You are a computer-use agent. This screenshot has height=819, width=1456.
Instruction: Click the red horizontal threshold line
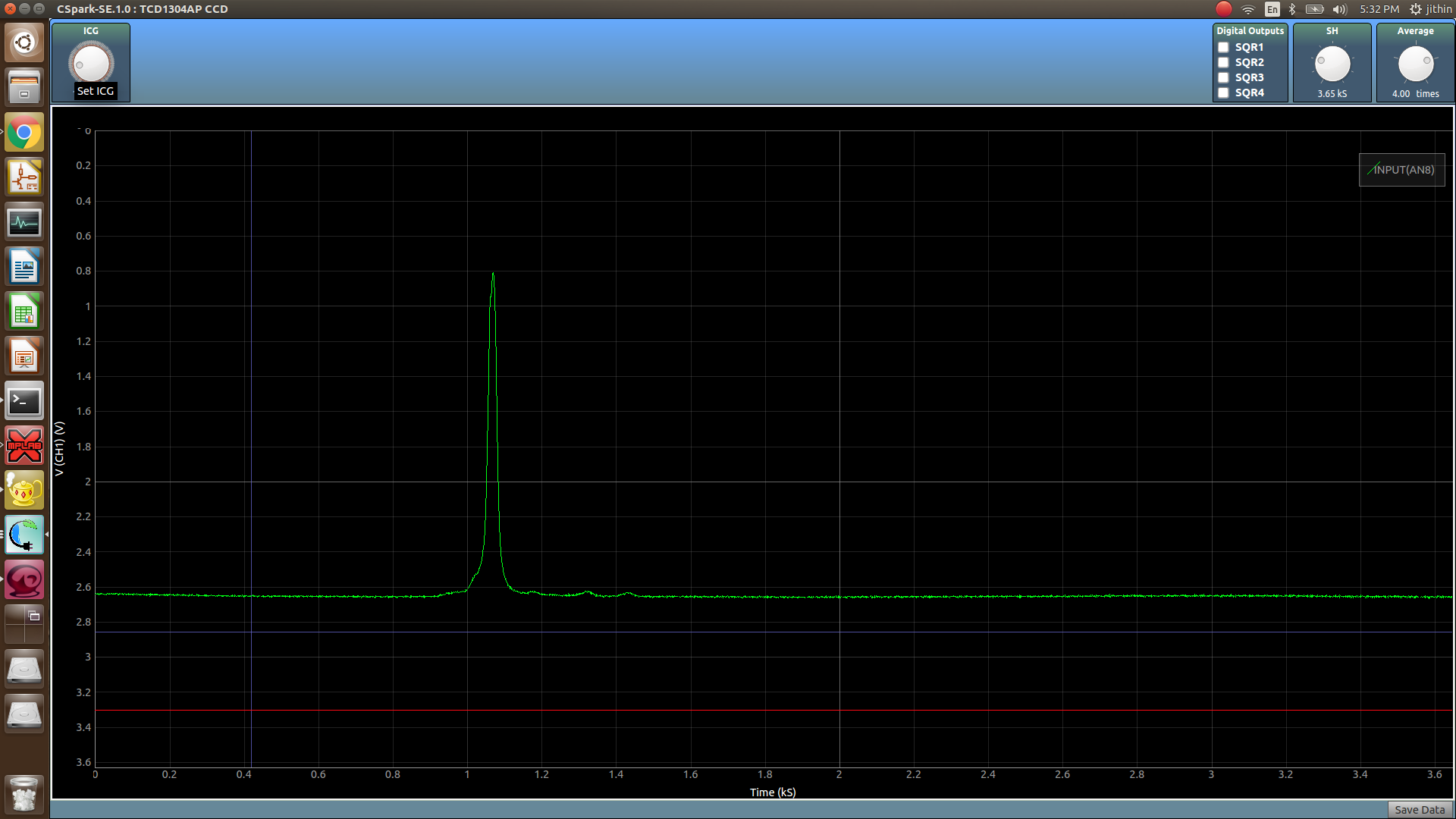click(773, 711)
